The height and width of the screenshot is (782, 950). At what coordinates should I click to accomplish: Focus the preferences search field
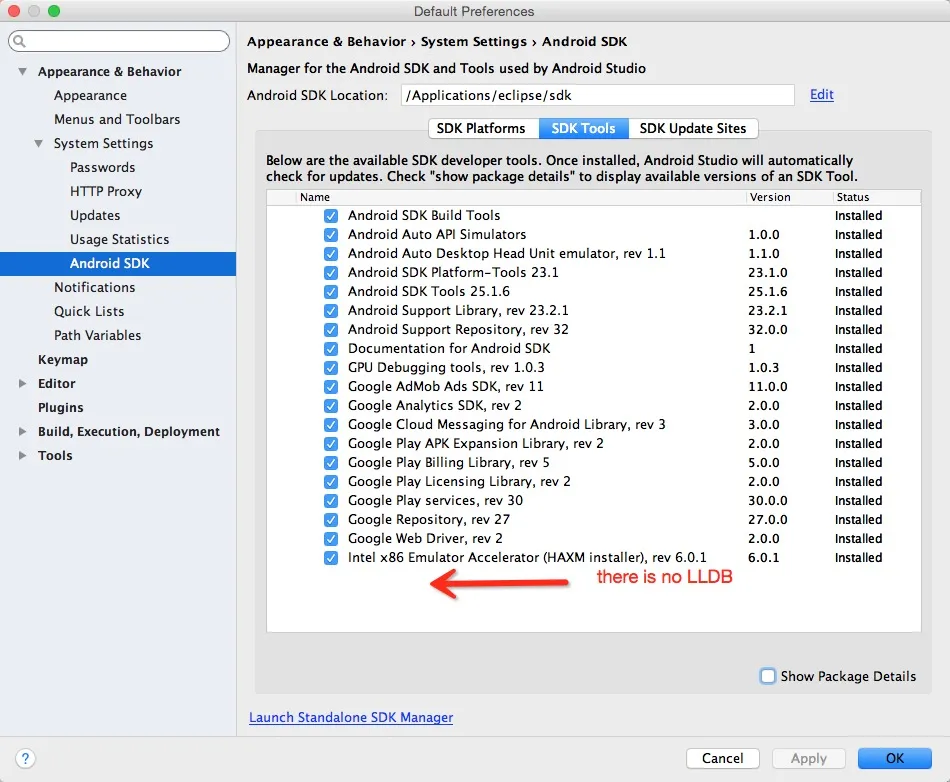[x=119, y=41]
